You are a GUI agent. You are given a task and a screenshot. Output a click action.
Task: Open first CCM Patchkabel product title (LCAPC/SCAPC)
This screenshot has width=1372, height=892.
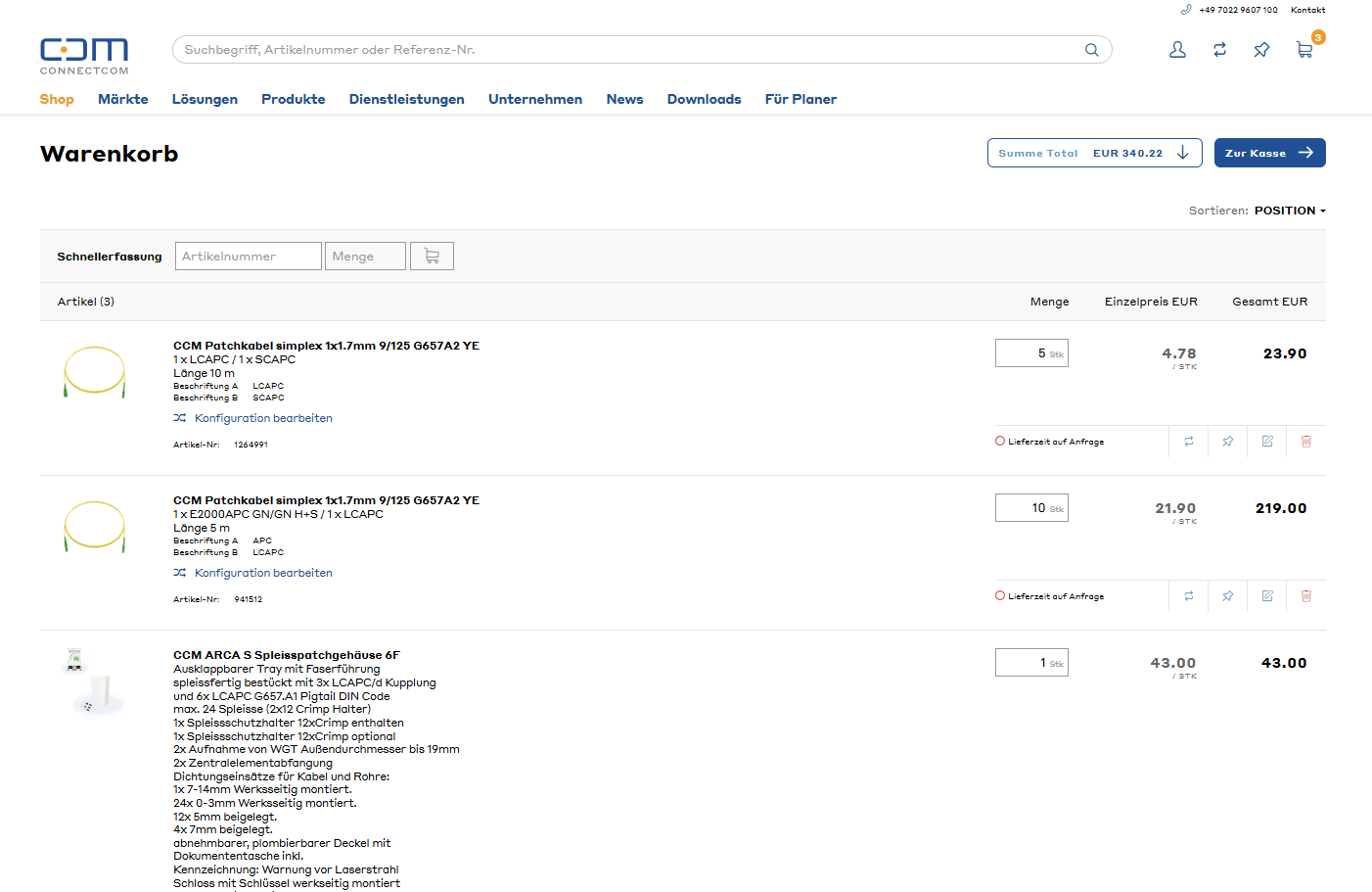(x=326, y=346)
